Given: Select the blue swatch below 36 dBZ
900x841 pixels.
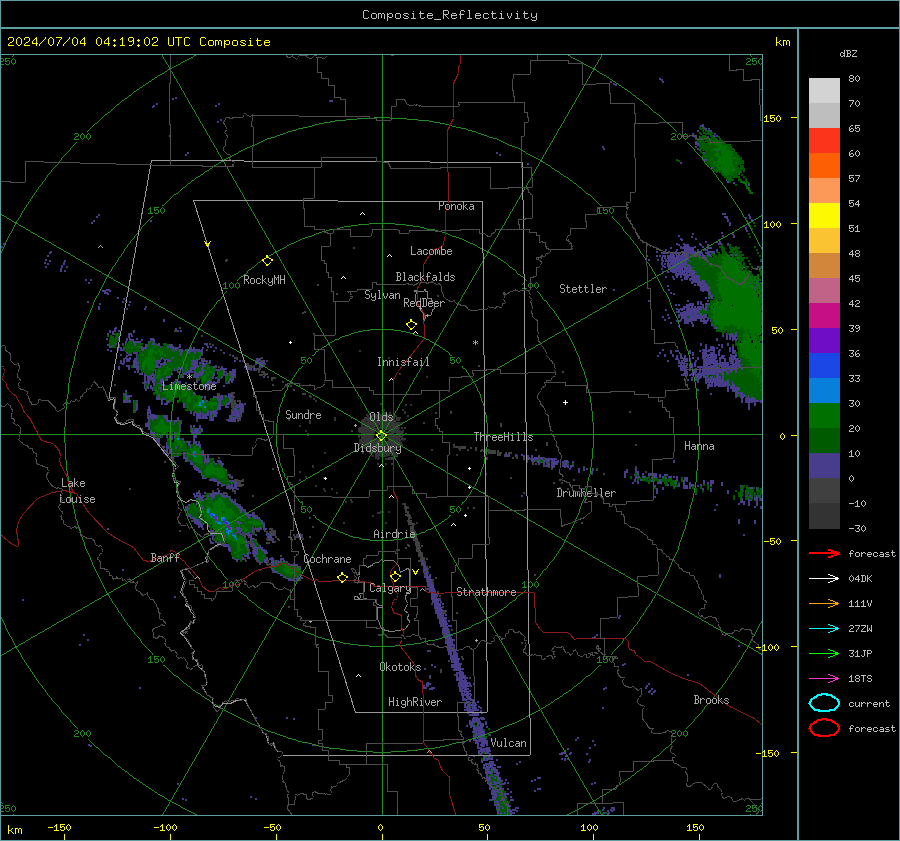Looking at the screenshot, I should coord(824,366).
